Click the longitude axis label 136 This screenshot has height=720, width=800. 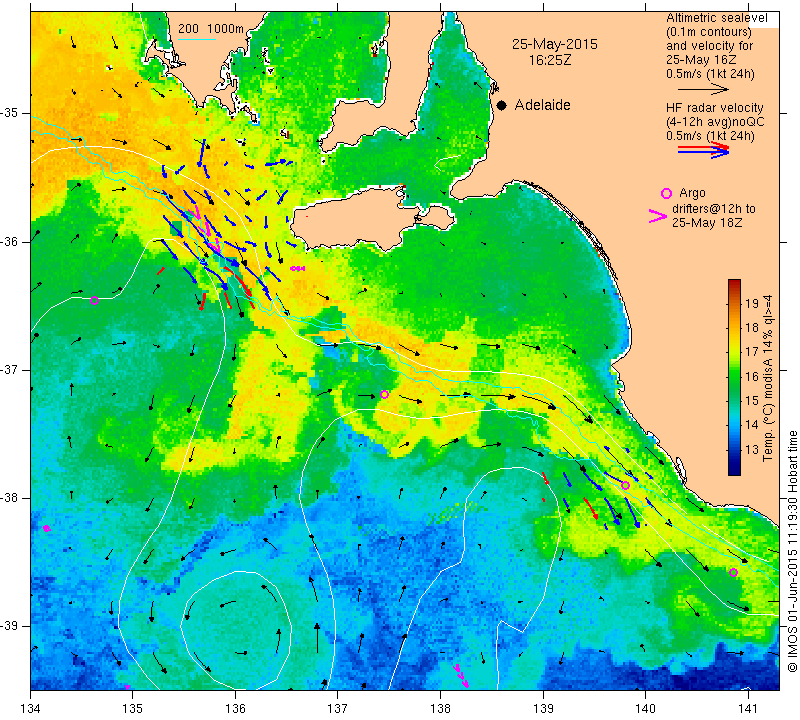[235, 708]
